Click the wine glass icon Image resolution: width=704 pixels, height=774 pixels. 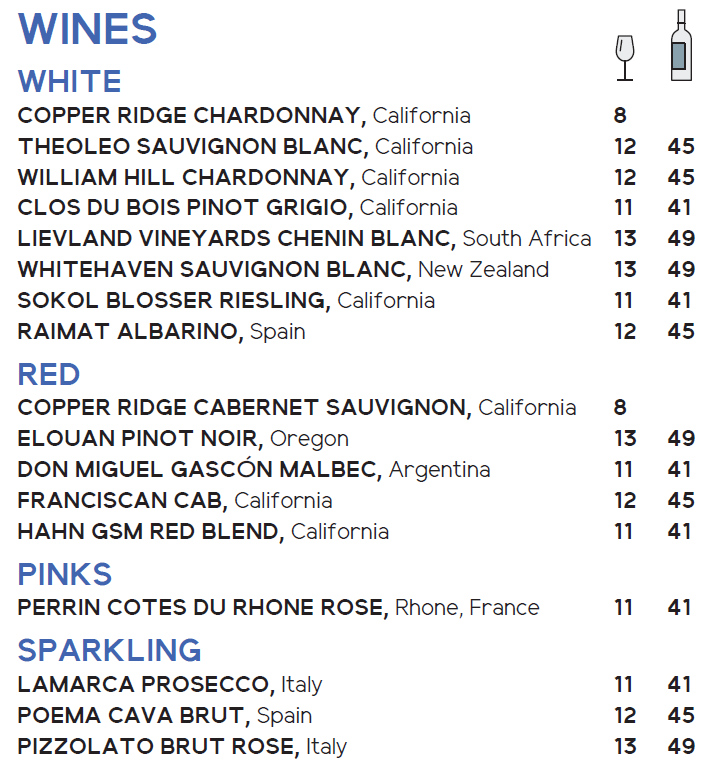(625, 58)
